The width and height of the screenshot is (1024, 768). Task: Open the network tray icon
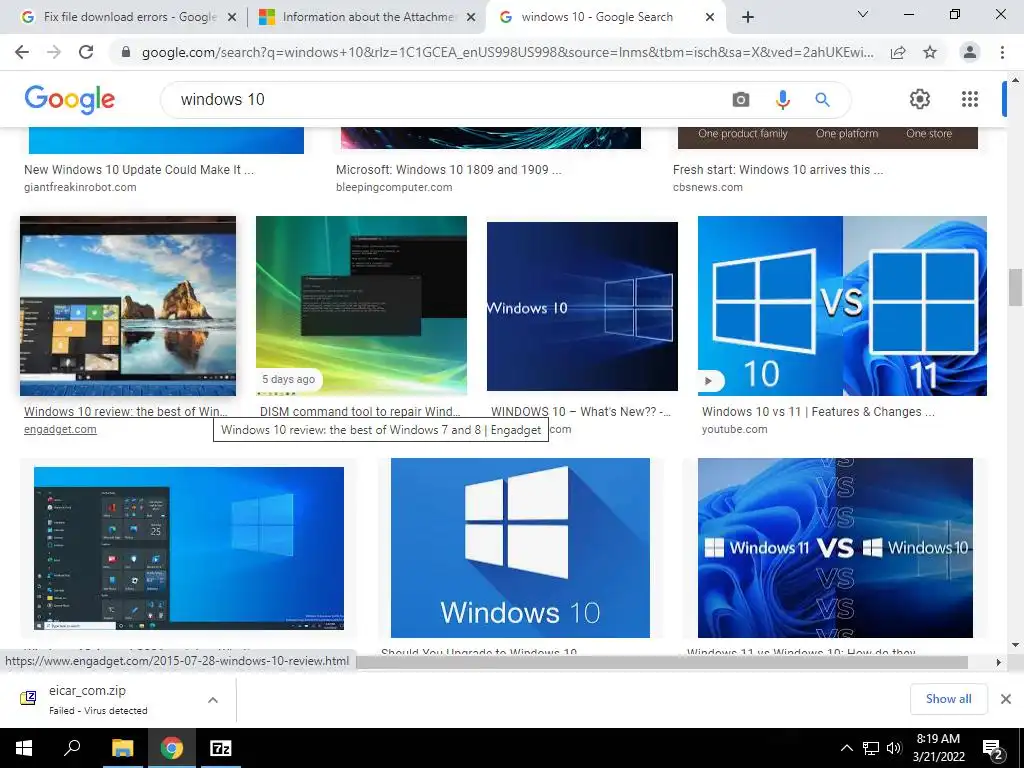point(871,748)
